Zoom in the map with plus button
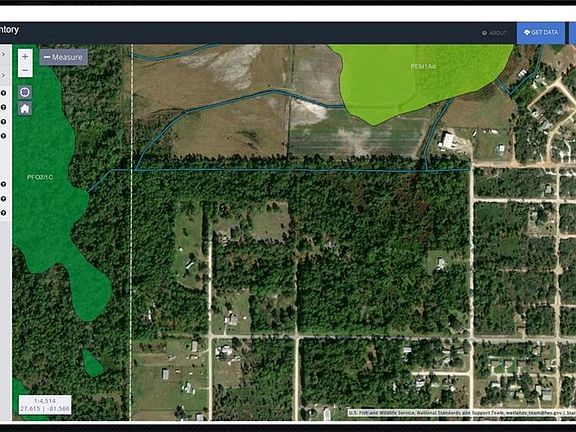The width and height of the screenshot is (576, 432). click(x=25, y=56)
